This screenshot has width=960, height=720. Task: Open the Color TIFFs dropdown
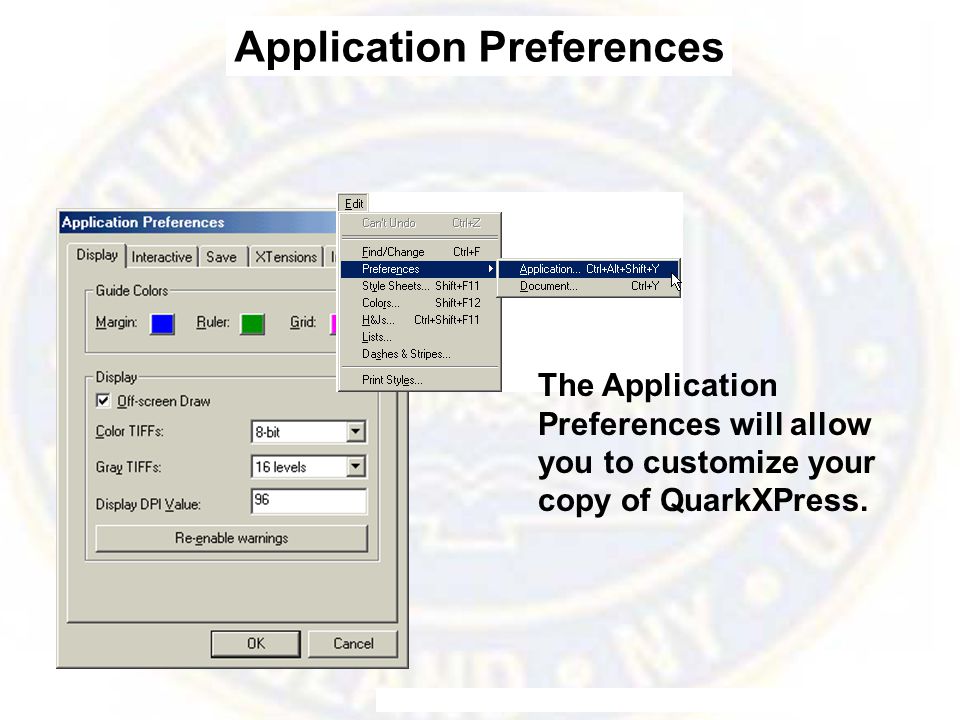[x=309, y=432]
